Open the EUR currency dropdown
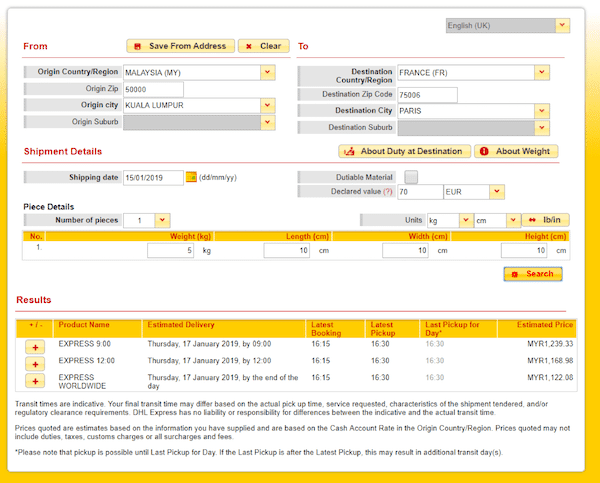This screenshot has width=600, height=483. tap(497, 192)
